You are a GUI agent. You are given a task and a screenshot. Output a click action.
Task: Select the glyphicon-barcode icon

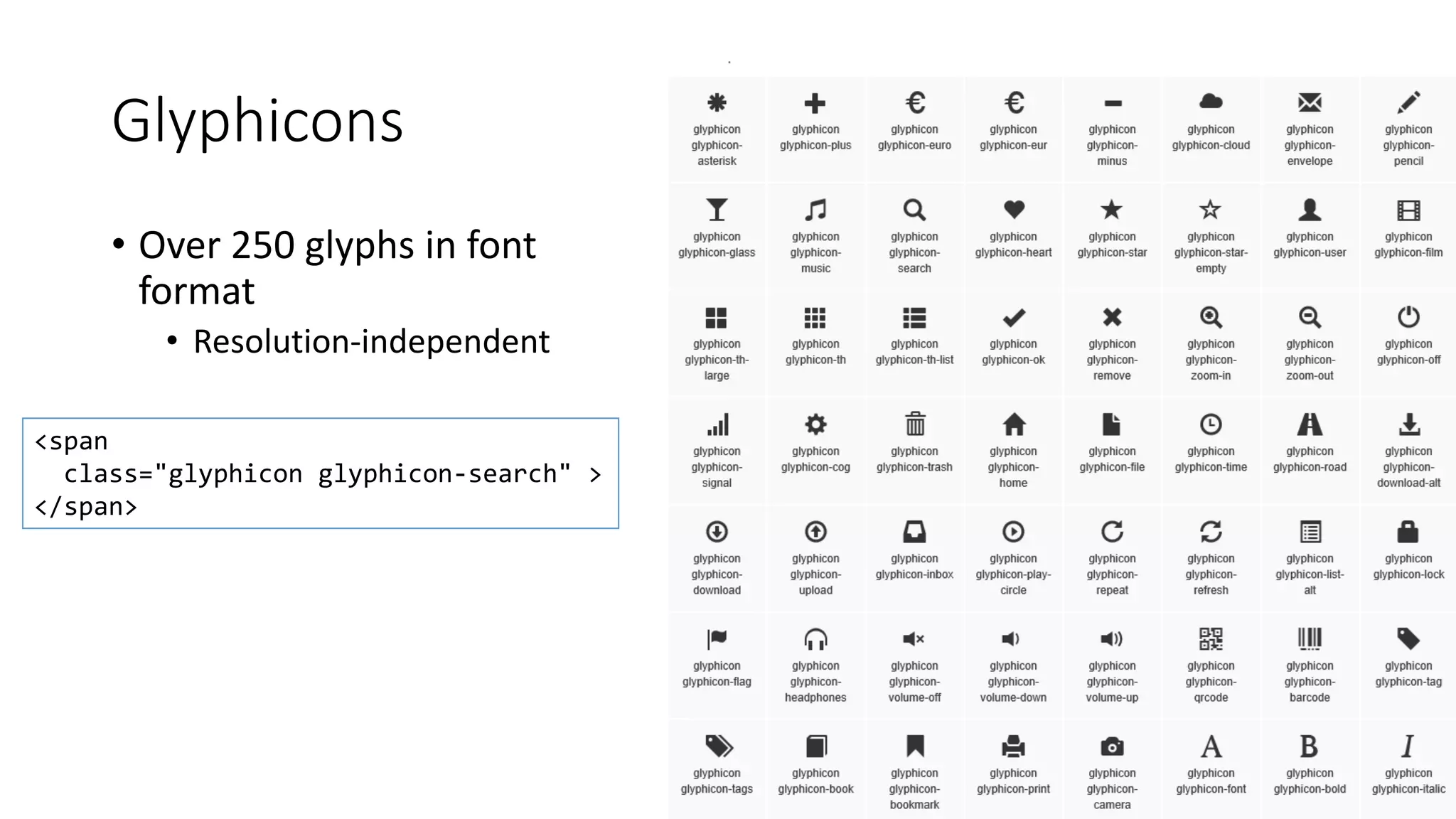pyautogui.click(x=1310, y=639)
